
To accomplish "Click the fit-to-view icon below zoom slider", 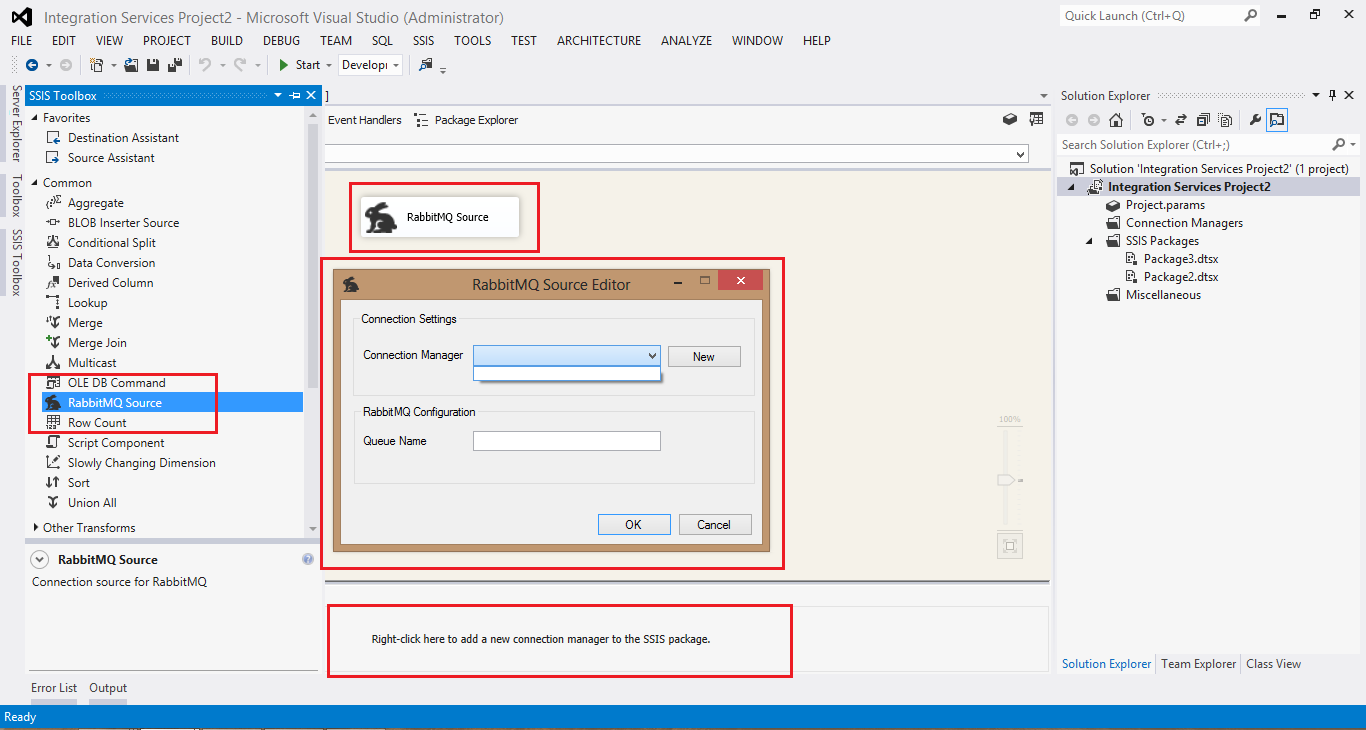I will coord(1009,546).
